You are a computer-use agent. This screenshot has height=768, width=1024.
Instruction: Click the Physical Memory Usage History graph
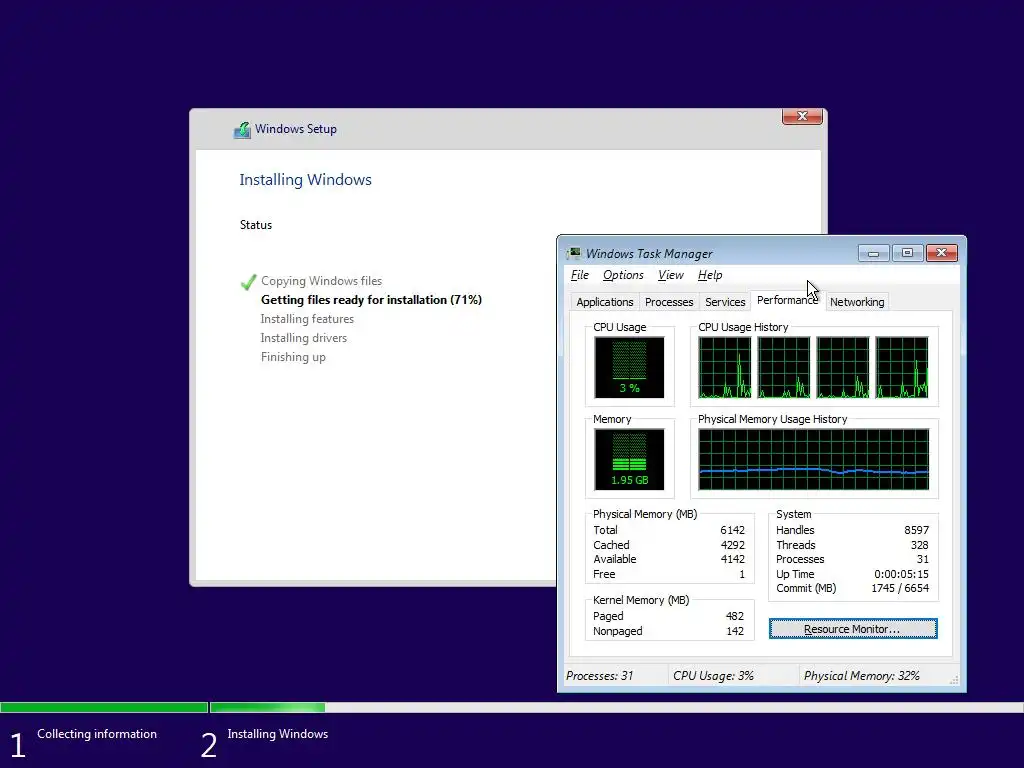tap(814, 460)
